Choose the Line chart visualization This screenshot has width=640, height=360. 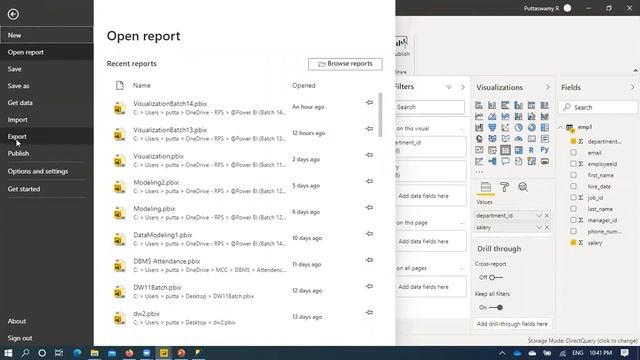[479, 116]
